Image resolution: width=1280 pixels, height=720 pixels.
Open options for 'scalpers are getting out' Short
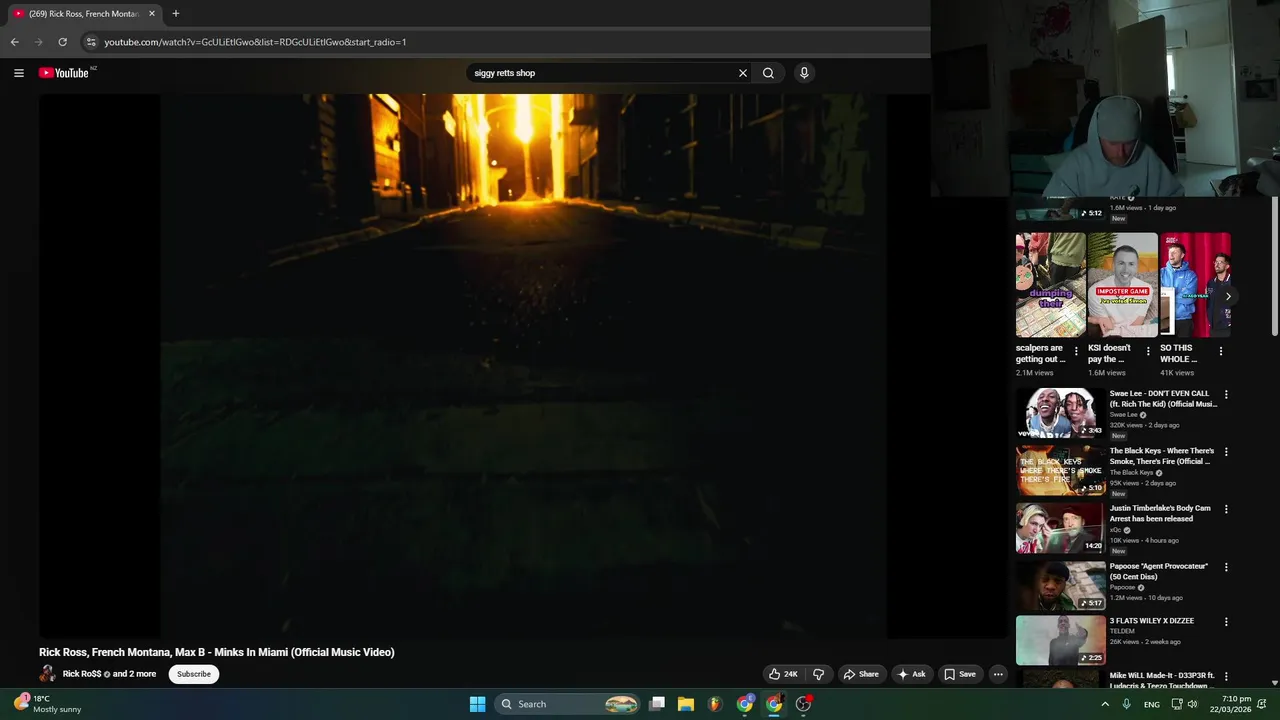click(x=1076, y=351)
